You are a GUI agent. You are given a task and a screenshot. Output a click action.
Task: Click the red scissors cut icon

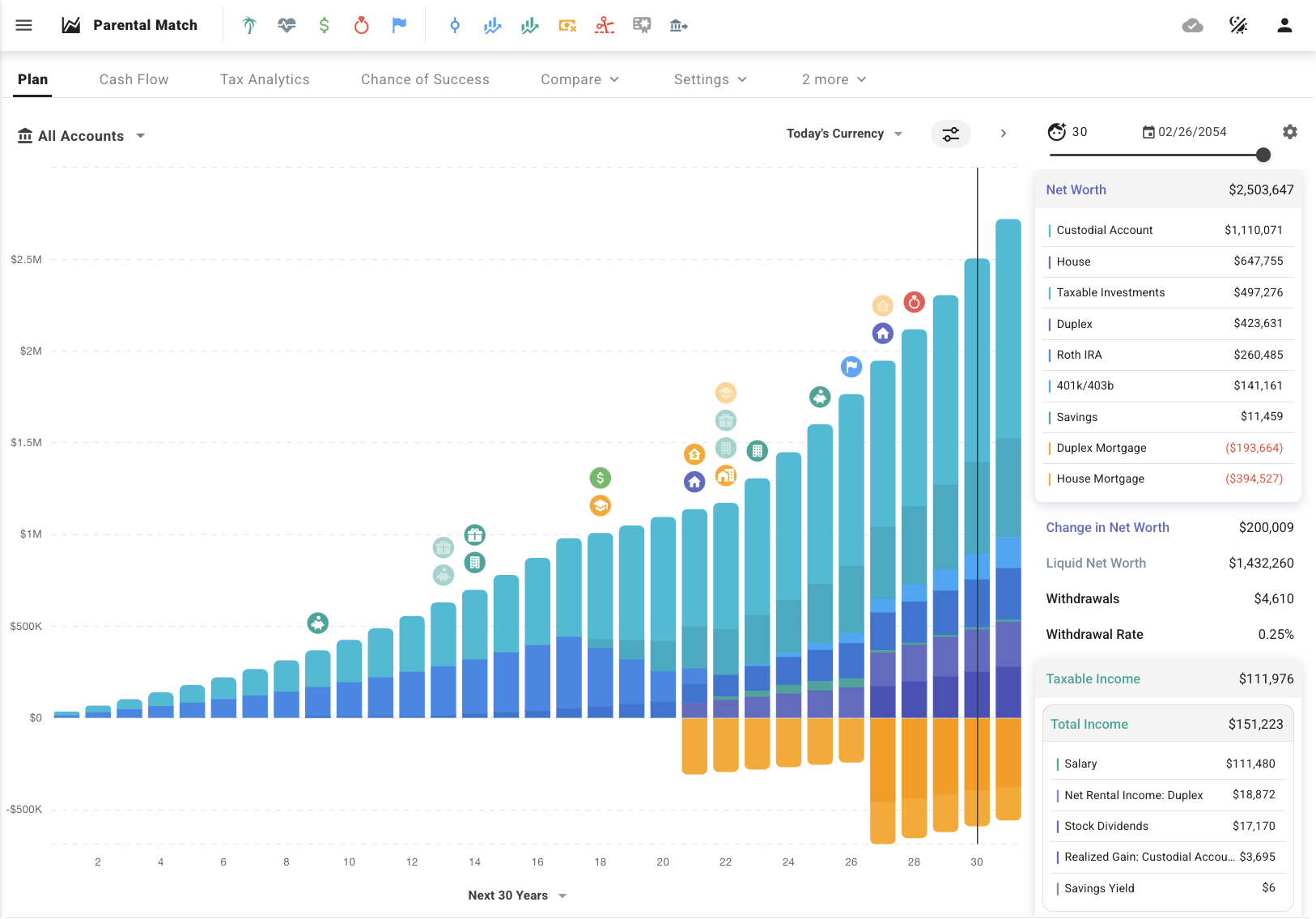605,25
